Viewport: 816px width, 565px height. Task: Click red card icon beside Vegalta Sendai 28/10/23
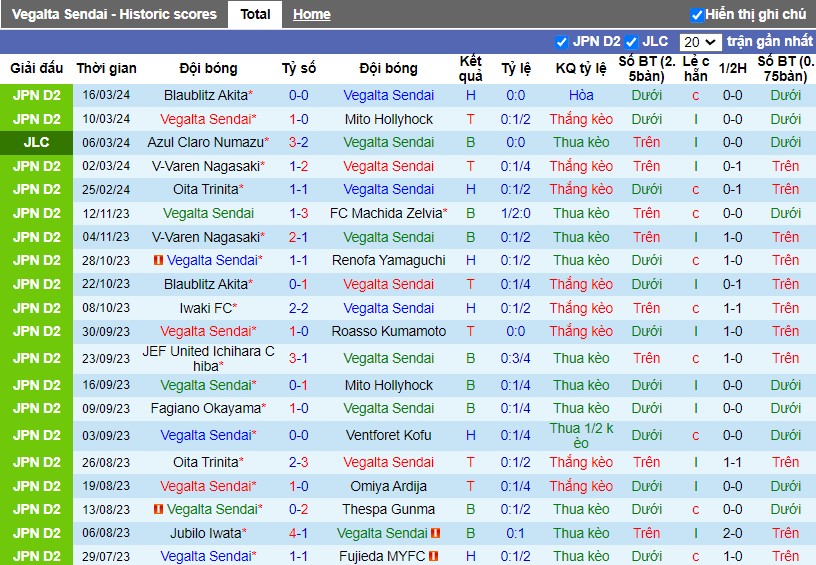coord(158,260)
